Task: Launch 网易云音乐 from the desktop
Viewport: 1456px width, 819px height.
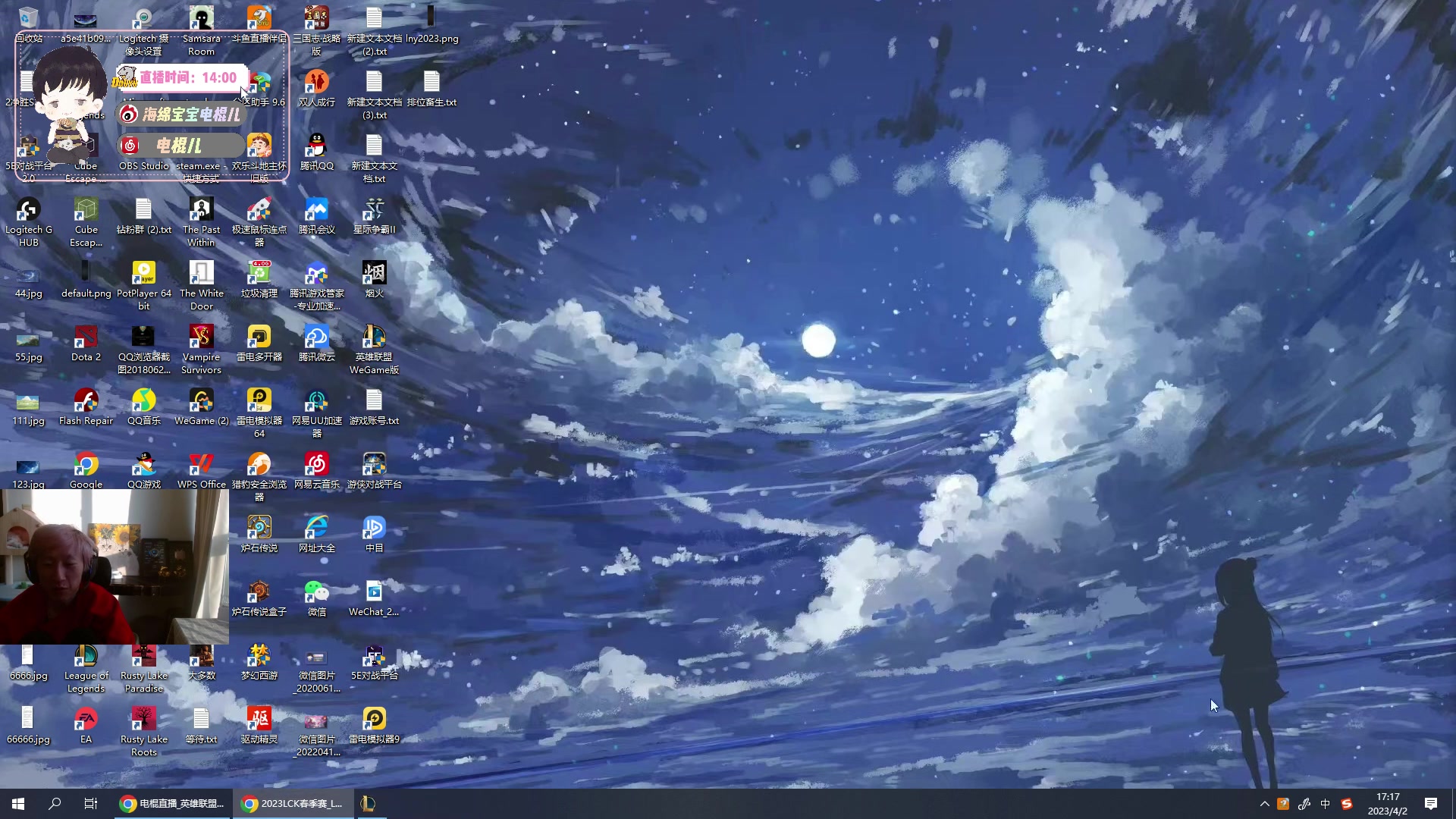Action: tap(316, 470)
